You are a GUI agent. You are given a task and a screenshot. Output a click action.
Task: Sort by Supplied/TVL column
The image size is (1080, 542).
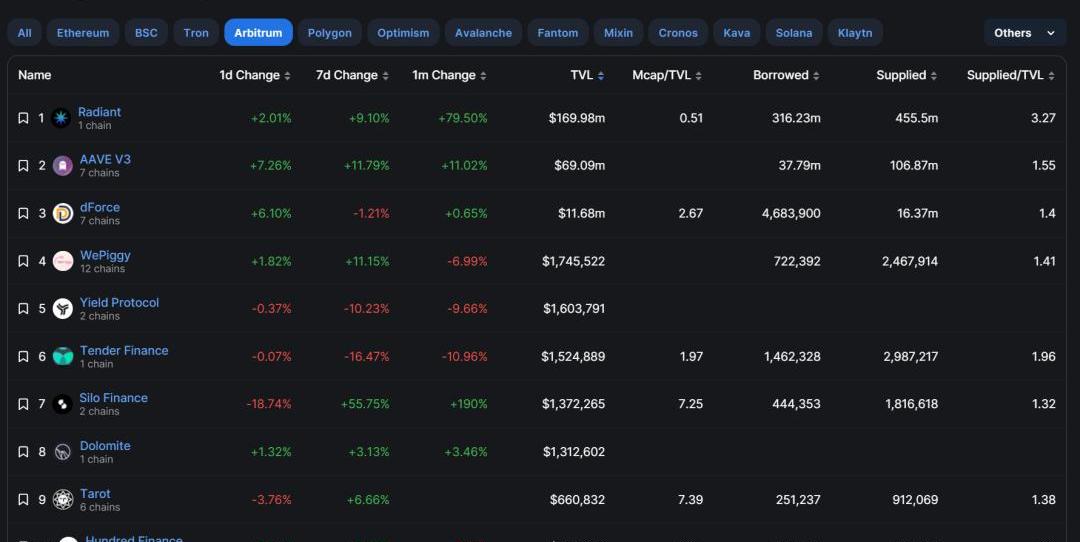1010,75
